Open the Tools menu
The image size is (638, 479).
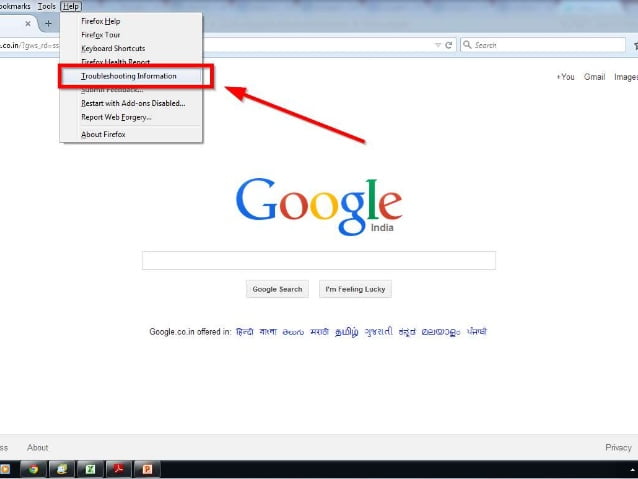46,6
